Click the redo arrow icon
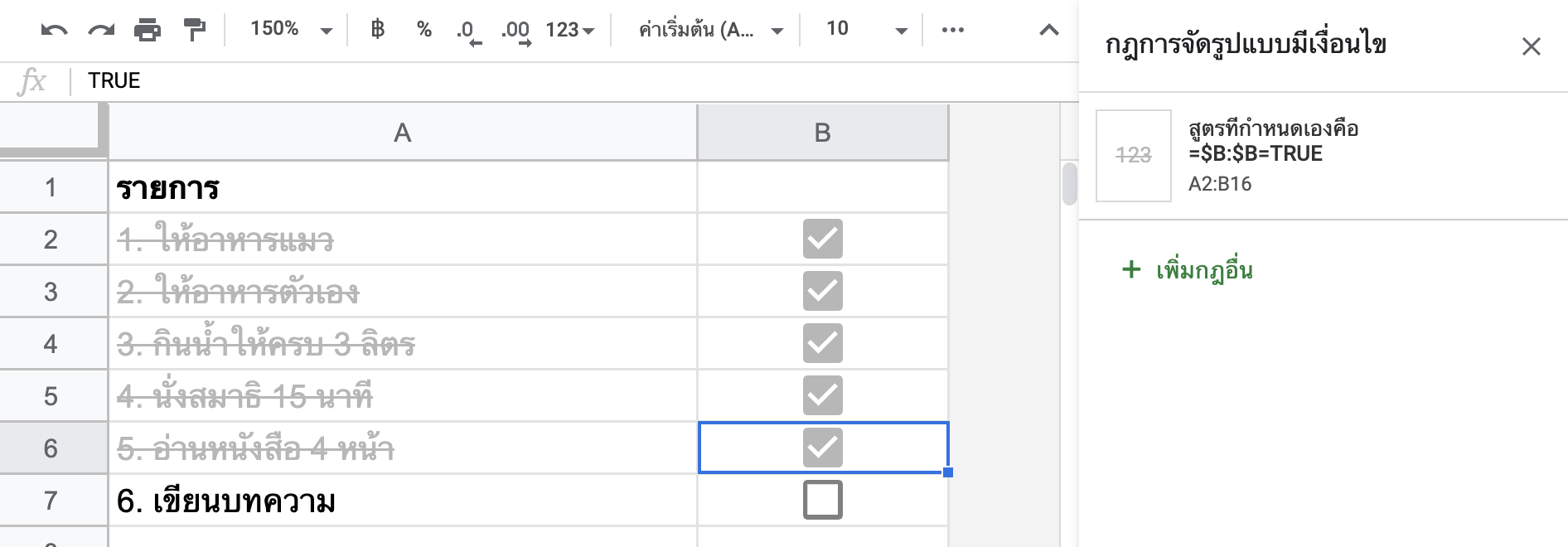This screenshot has width=1568, height=547. pyautogui.click(x=101, y=31)
